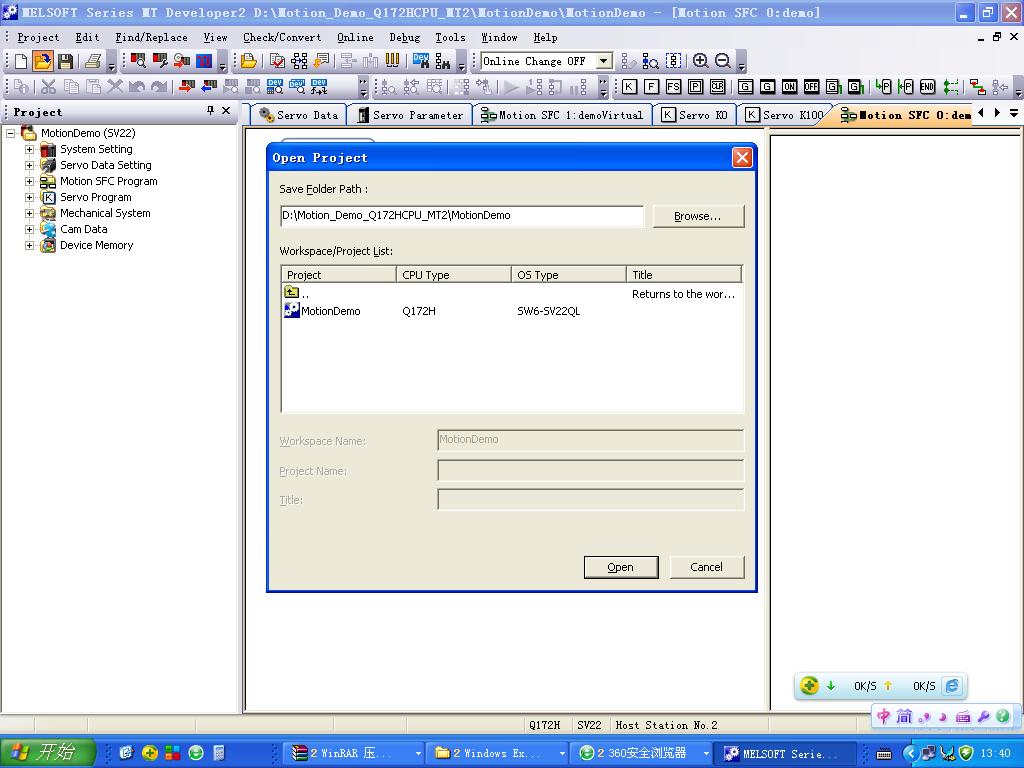Select MotionDemo project in the list

[x=330, y=311]
